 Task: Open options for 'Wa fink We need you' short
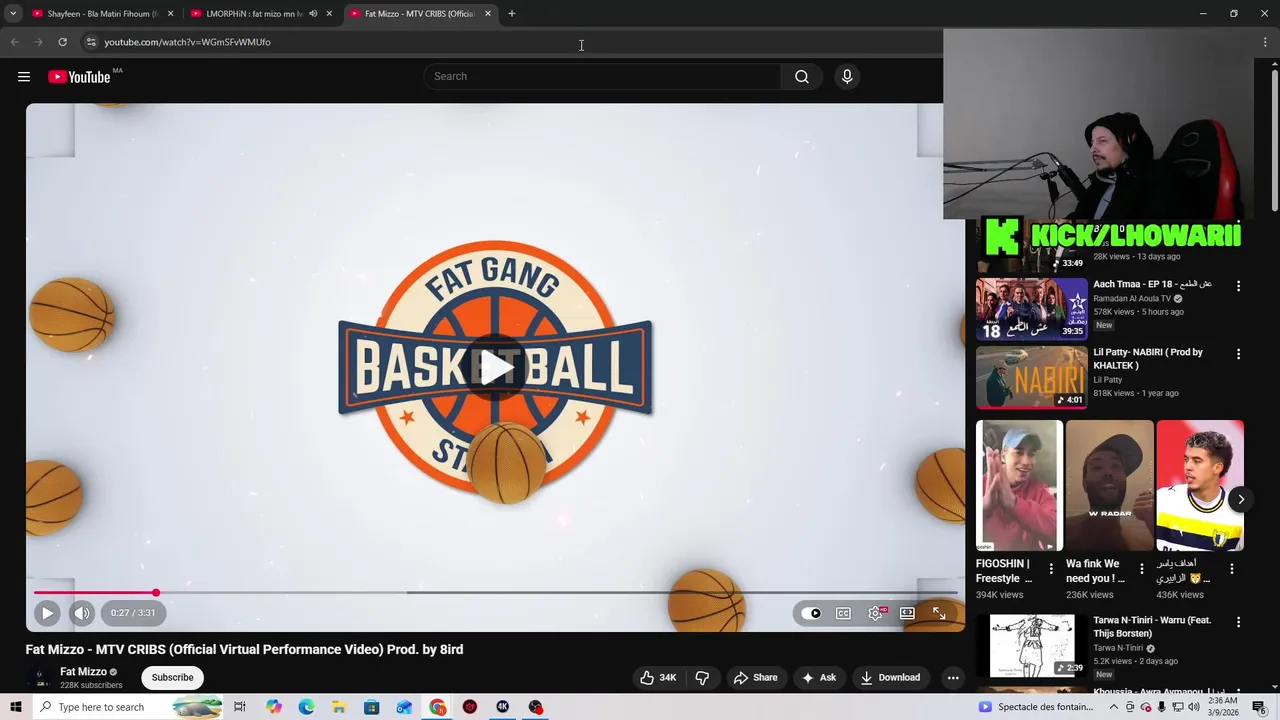[x=1141, y=569]
